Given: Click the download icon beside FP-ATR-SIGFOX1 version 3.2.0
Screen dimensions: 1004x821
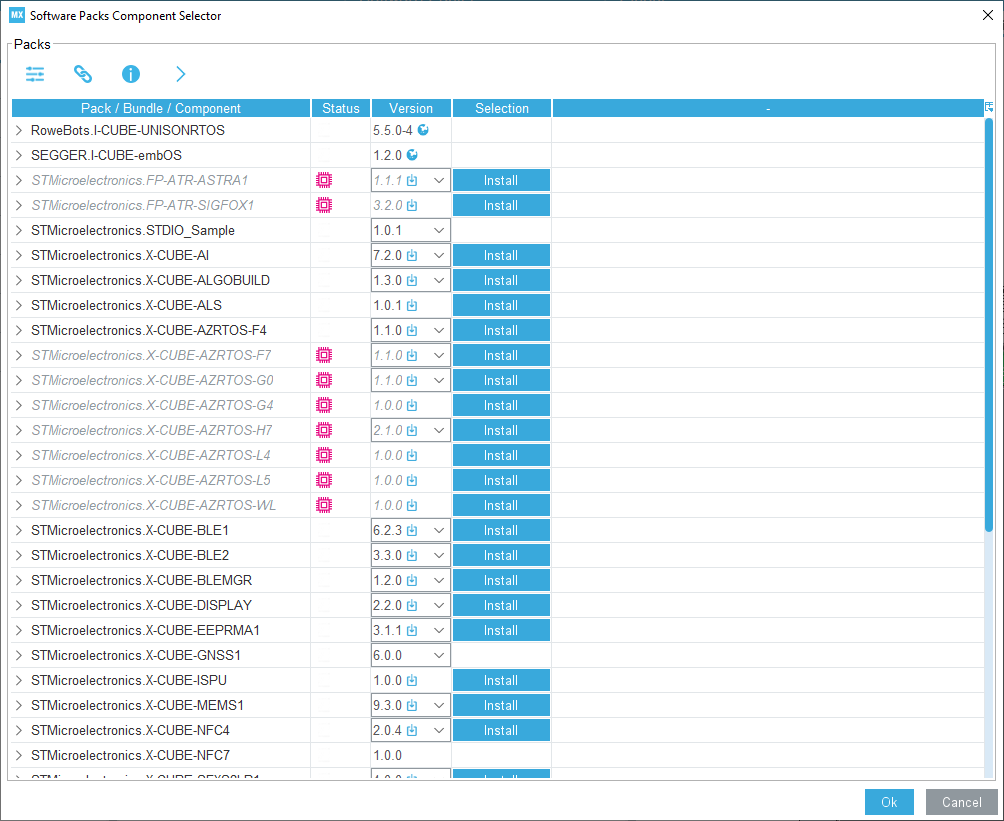Looking at the screenshot, I should pos(412,206).
